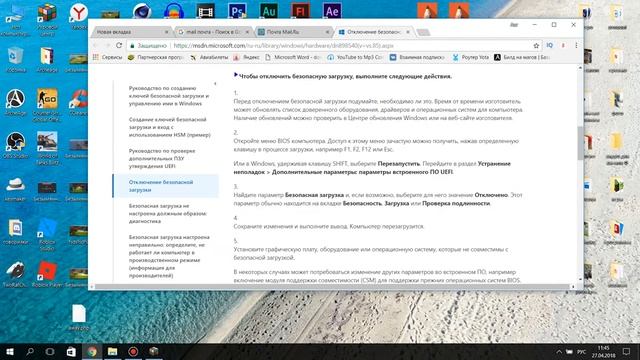
Task: Select the After Effects desktop icon
Action: (x=332, y=11)
